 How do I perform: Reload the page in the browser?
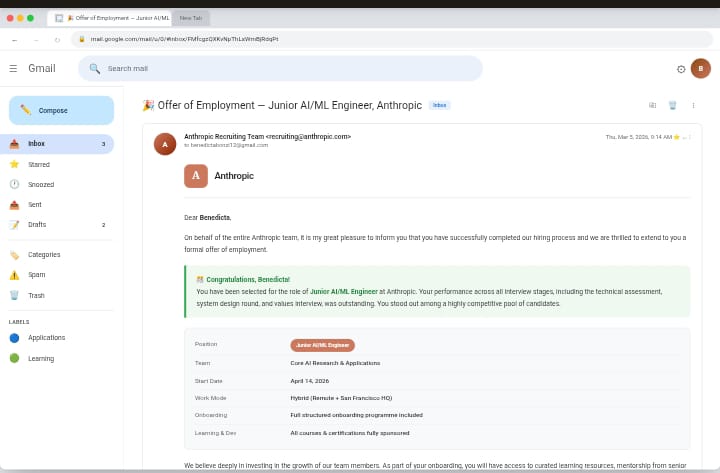57,39
